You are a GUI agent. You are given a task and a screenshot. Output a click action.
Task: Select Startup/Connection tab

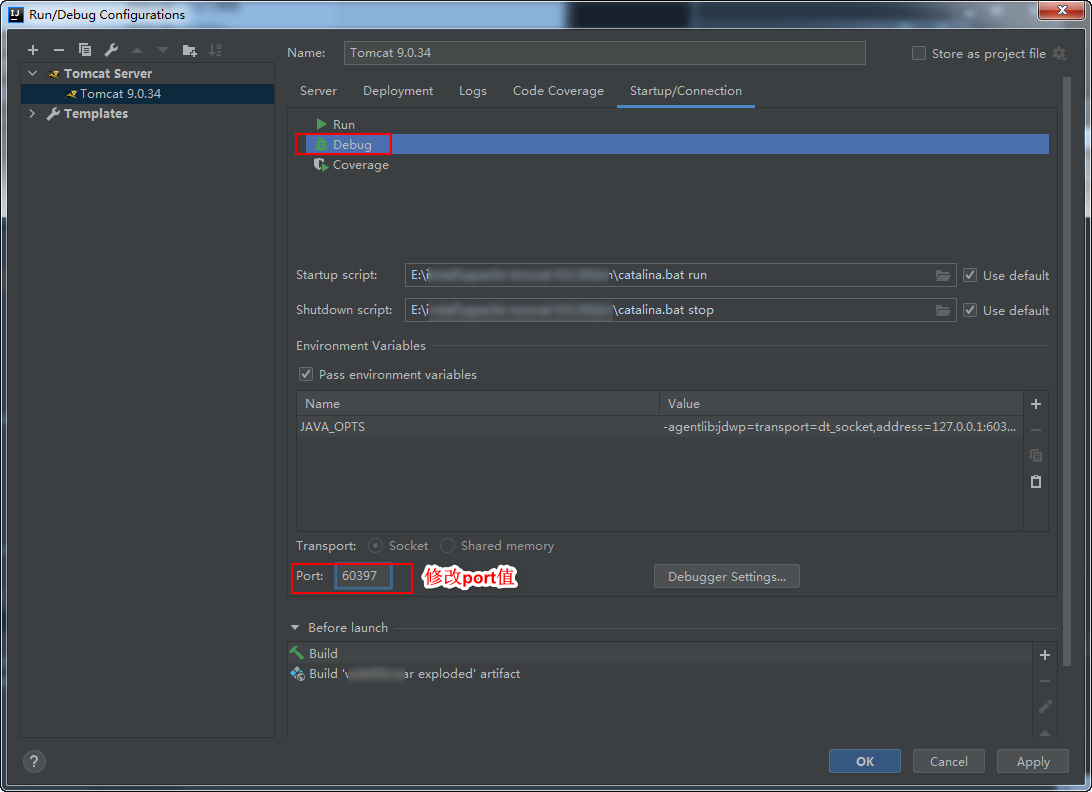pos(686,91)
